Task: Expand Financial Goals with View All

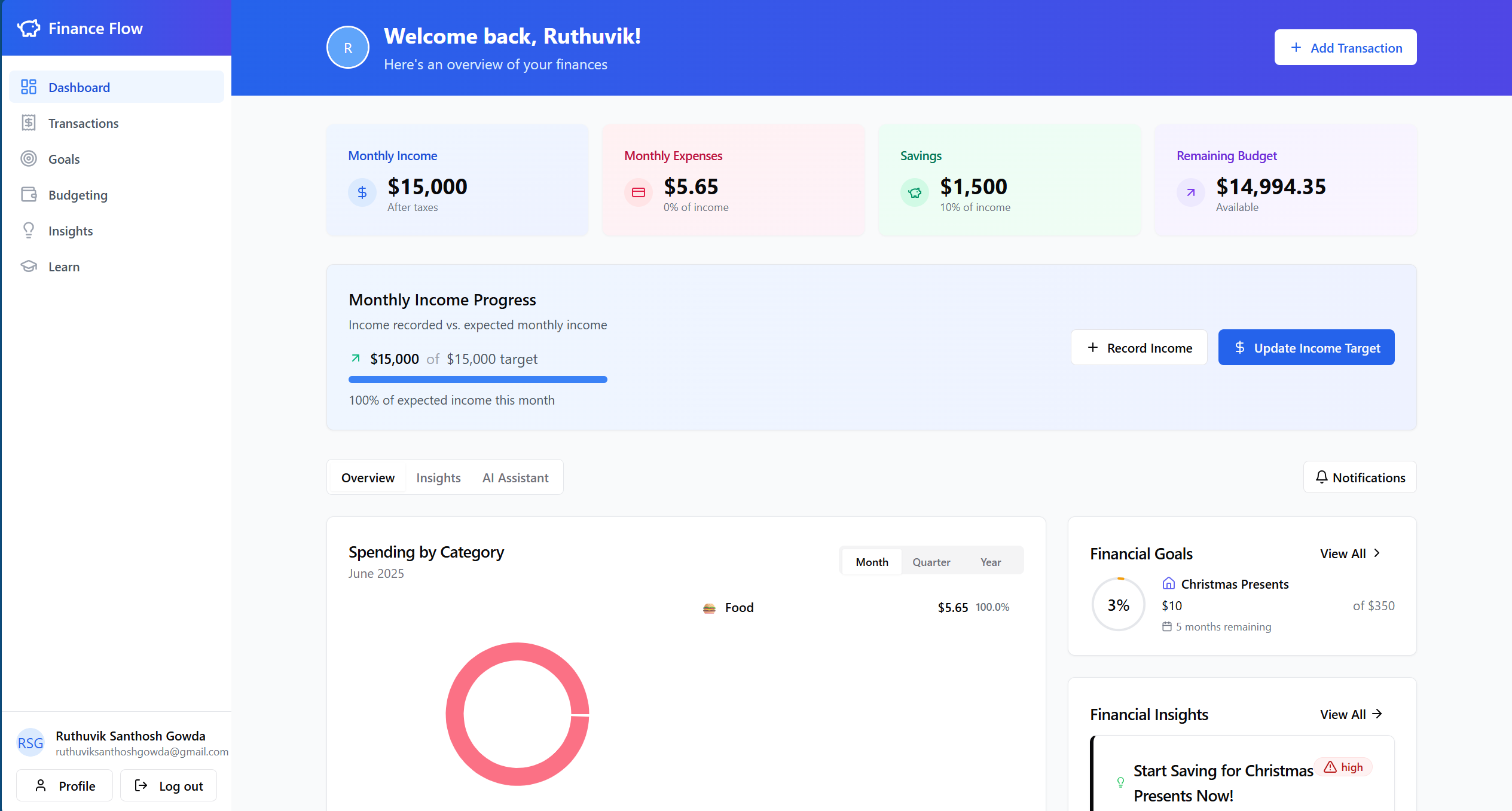Action: click(1350, 553)
